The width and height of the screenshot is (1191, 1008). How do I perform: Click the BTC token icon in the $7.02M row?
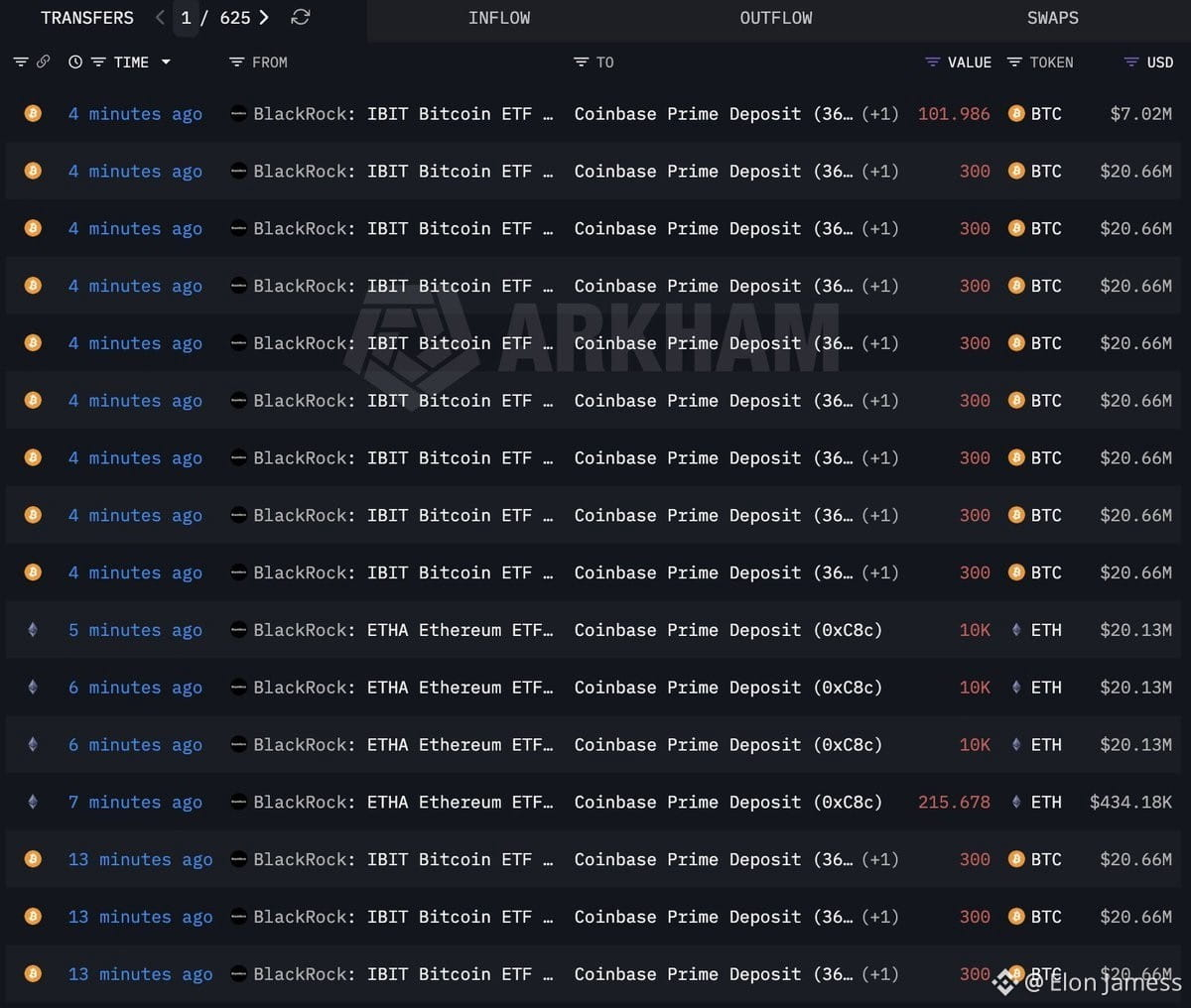(x=1016, y=113)
